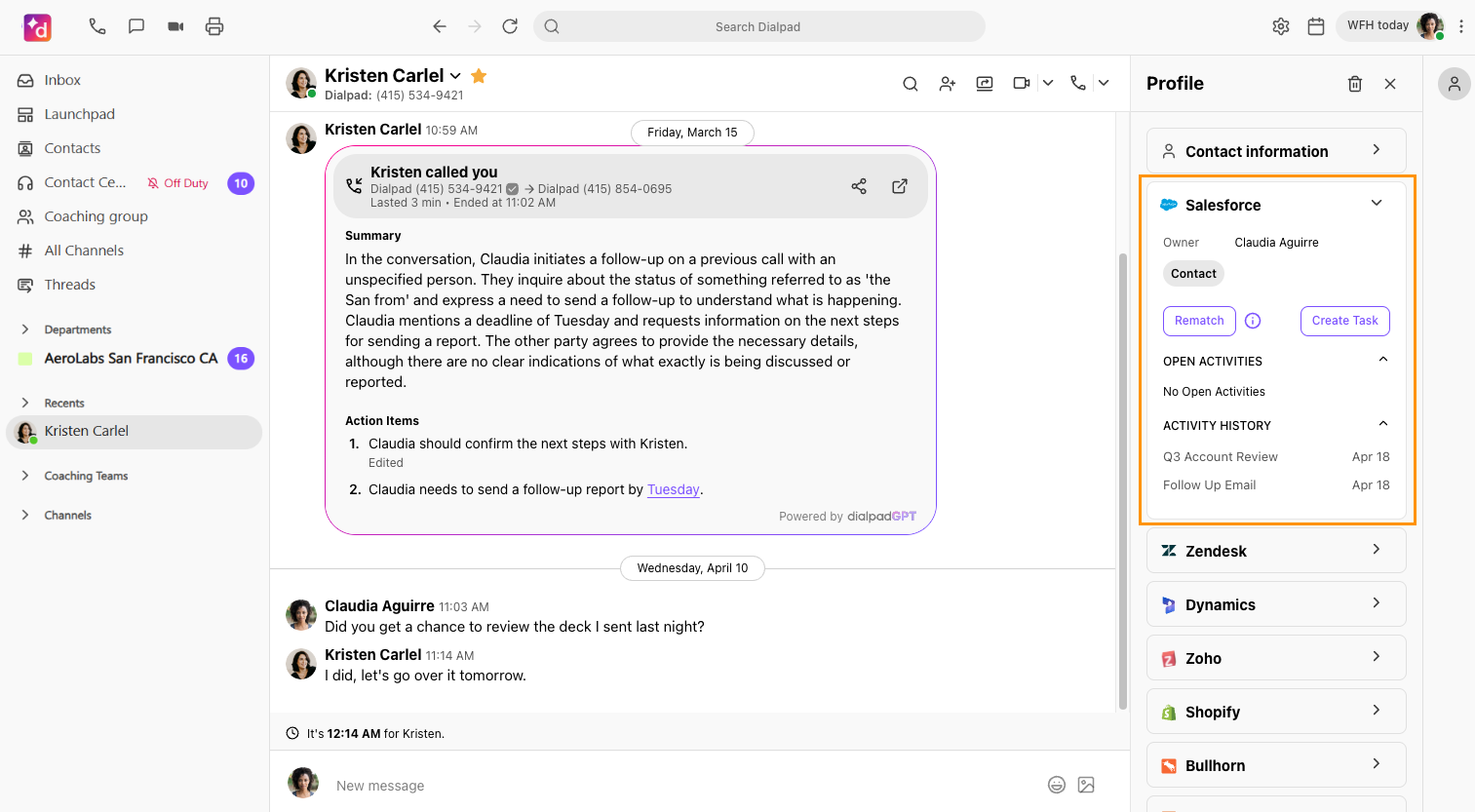Screen dimensions: 1475x812
Task: Add a person to the conversation
Action: click(x=948, y=84)
